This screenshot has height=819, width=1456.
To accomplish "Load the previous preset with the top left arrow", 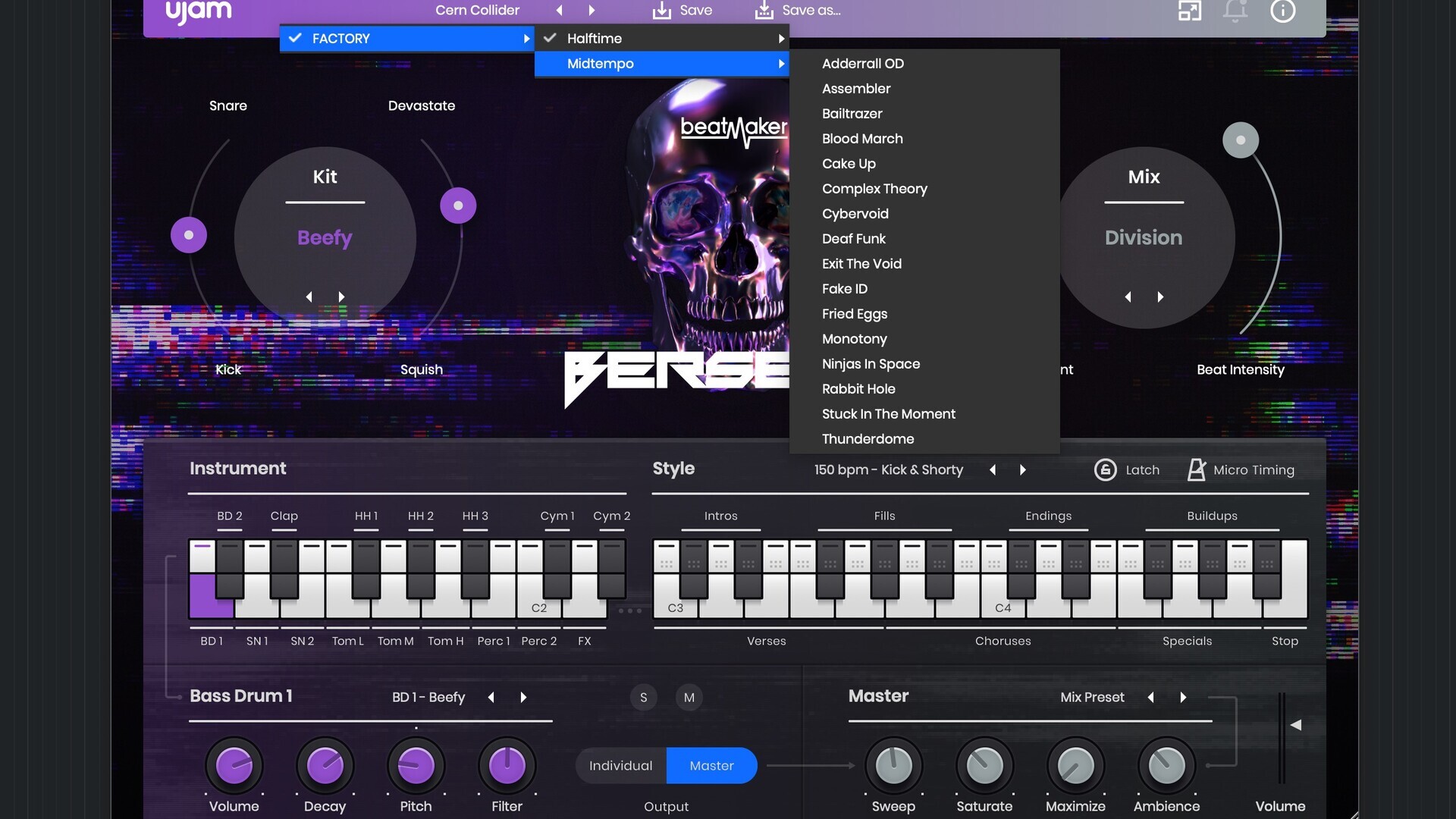I will 560,11.
